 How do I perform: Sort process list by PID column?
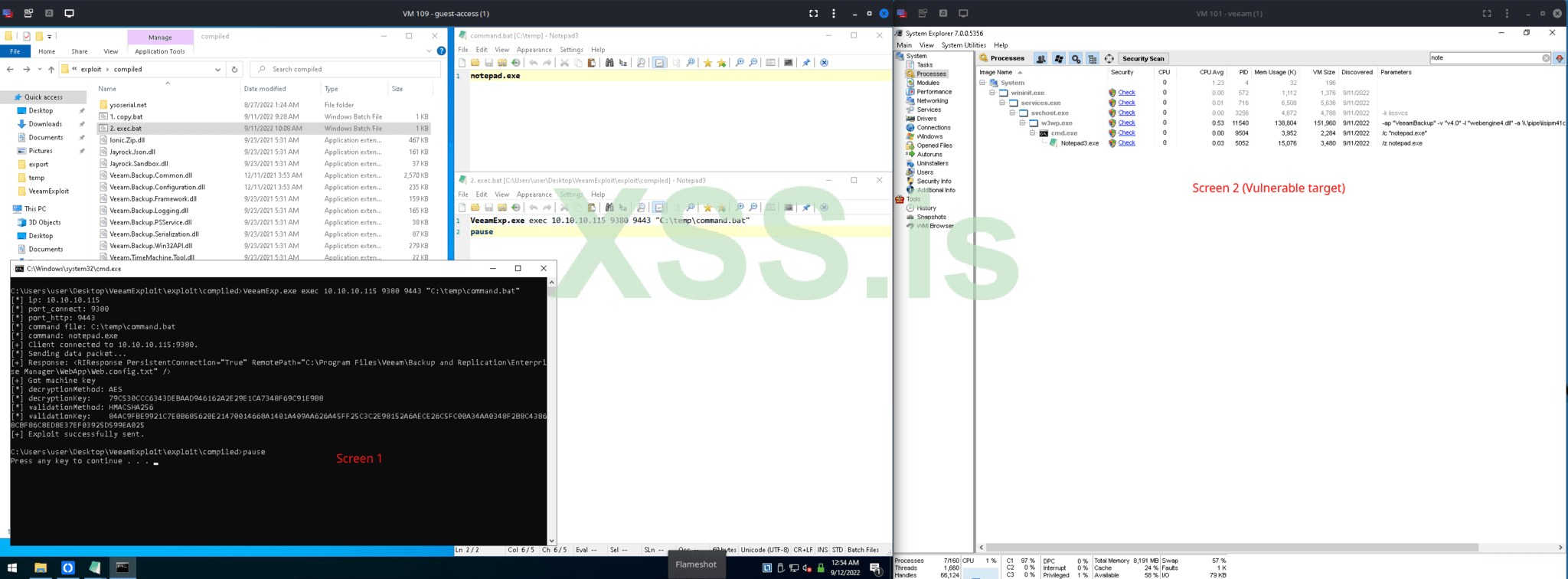pyautogui.click(x=1243, y=72)
